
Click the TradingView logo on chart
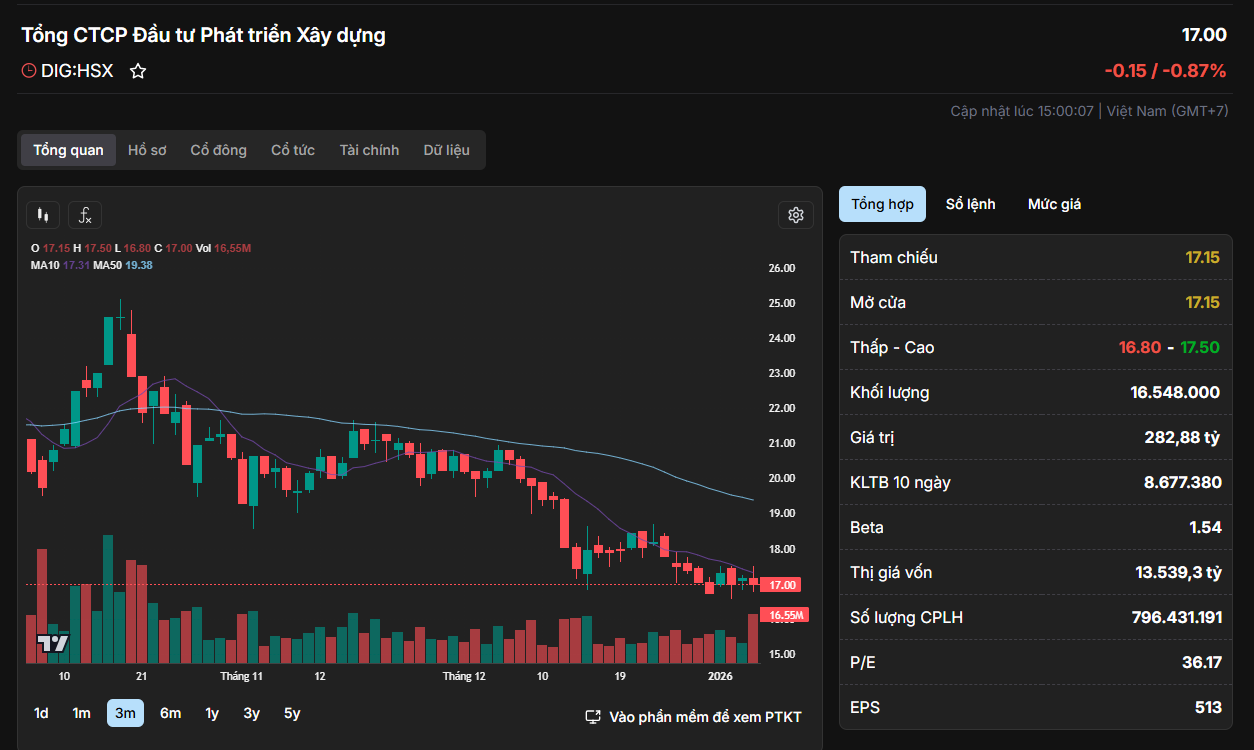53,643
